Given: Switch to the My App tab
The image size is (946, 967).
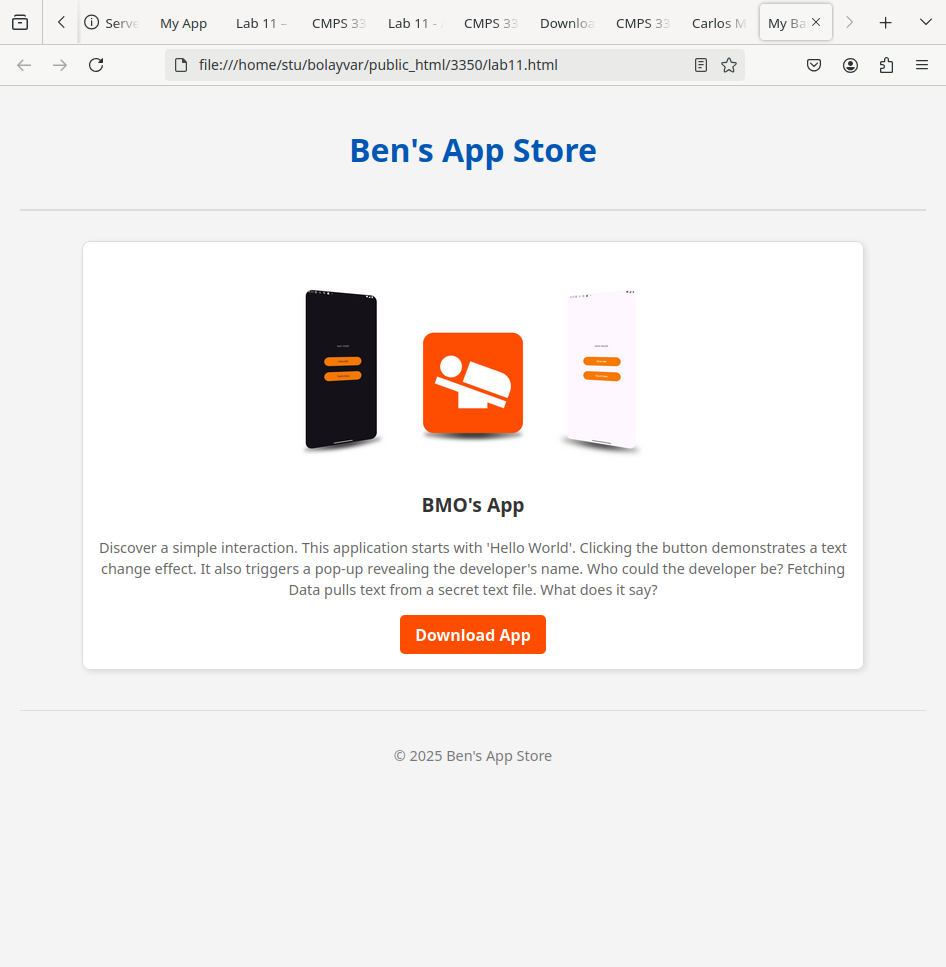Looking at the screenshot, I should point(184,23).
